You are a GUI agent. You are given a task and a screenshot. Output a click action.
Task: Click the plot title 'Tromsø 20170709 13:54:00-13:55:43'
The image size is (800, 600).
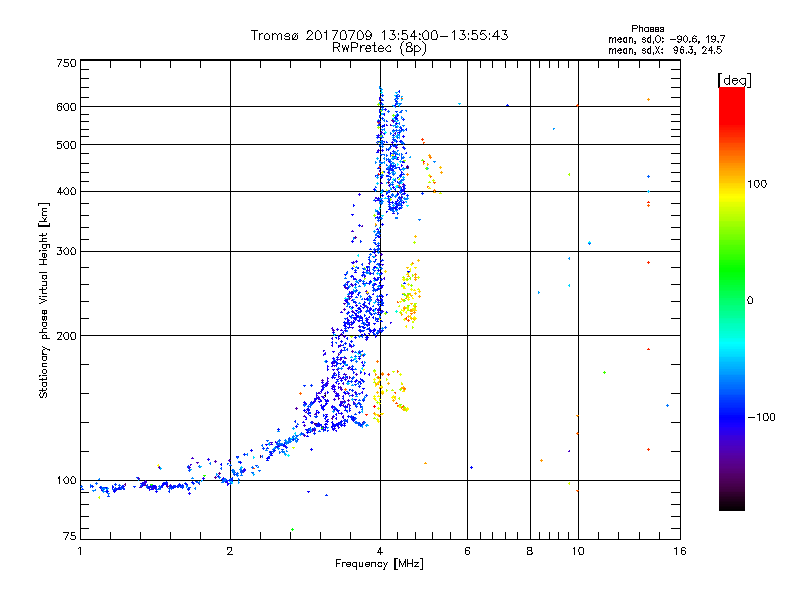pos(379,35)
